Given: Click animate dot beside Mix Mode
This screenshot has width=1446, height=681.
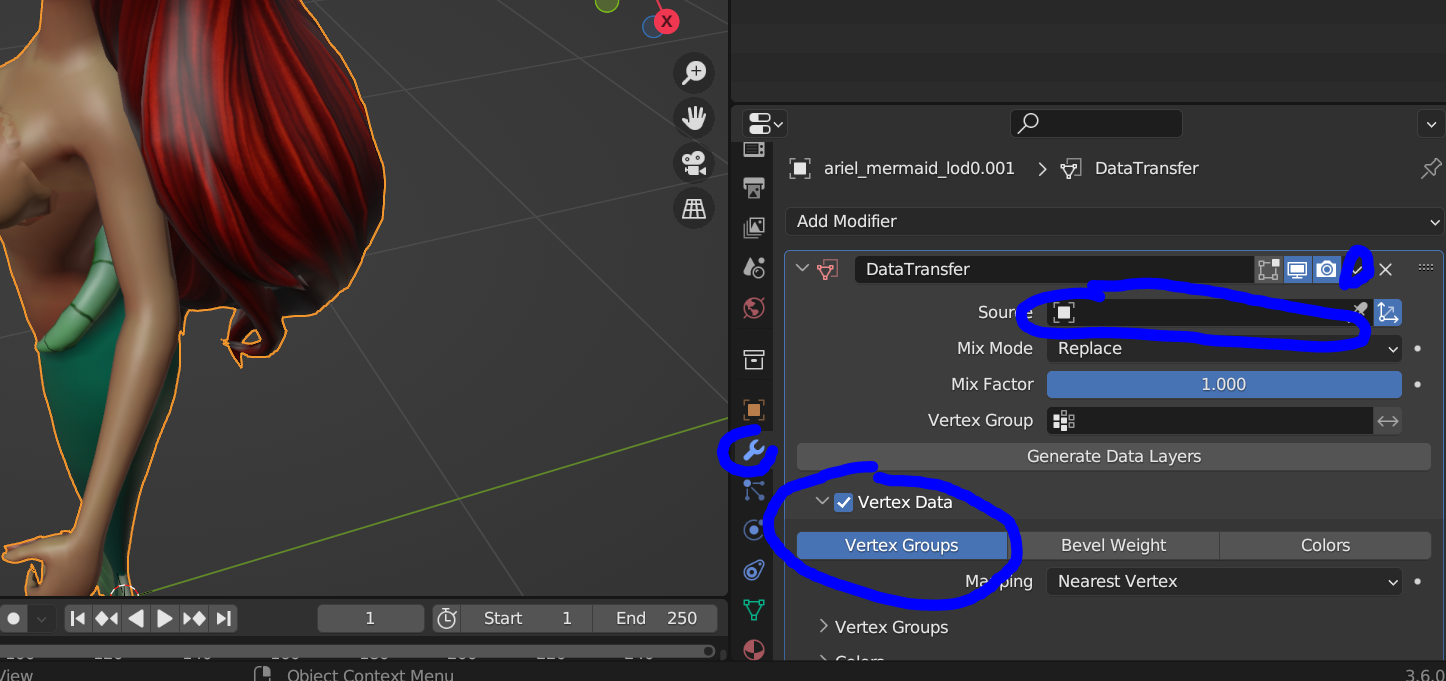Looking at the screenshot, I should tap(1418, 349).
